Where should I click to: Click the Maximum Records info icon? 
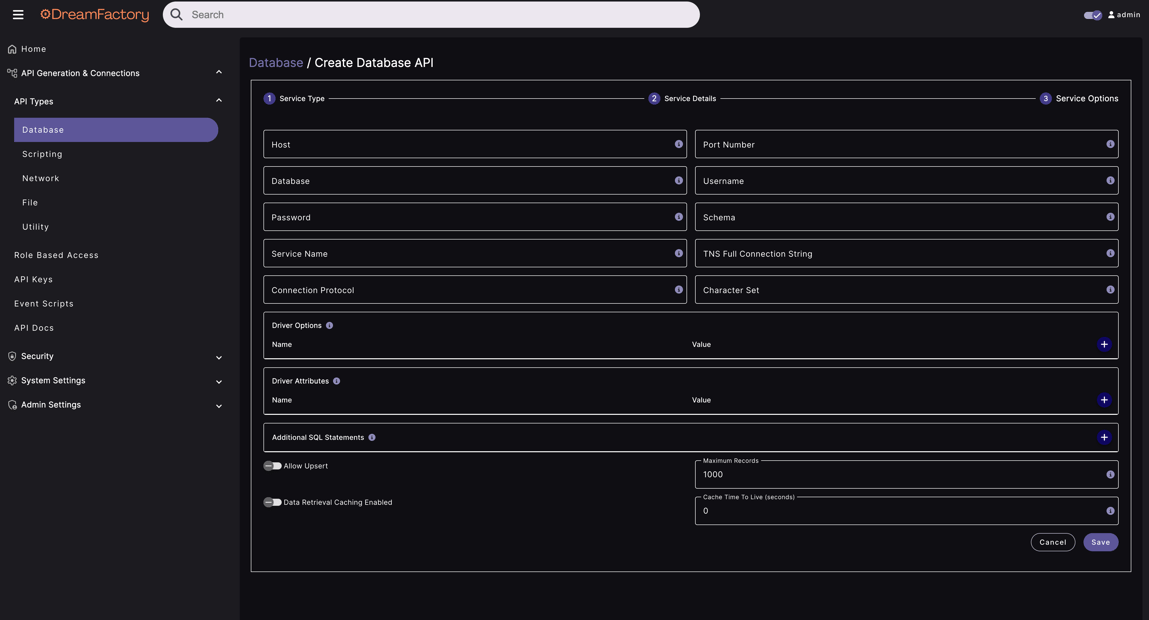pyautogui.click(x=1110, y=475)
